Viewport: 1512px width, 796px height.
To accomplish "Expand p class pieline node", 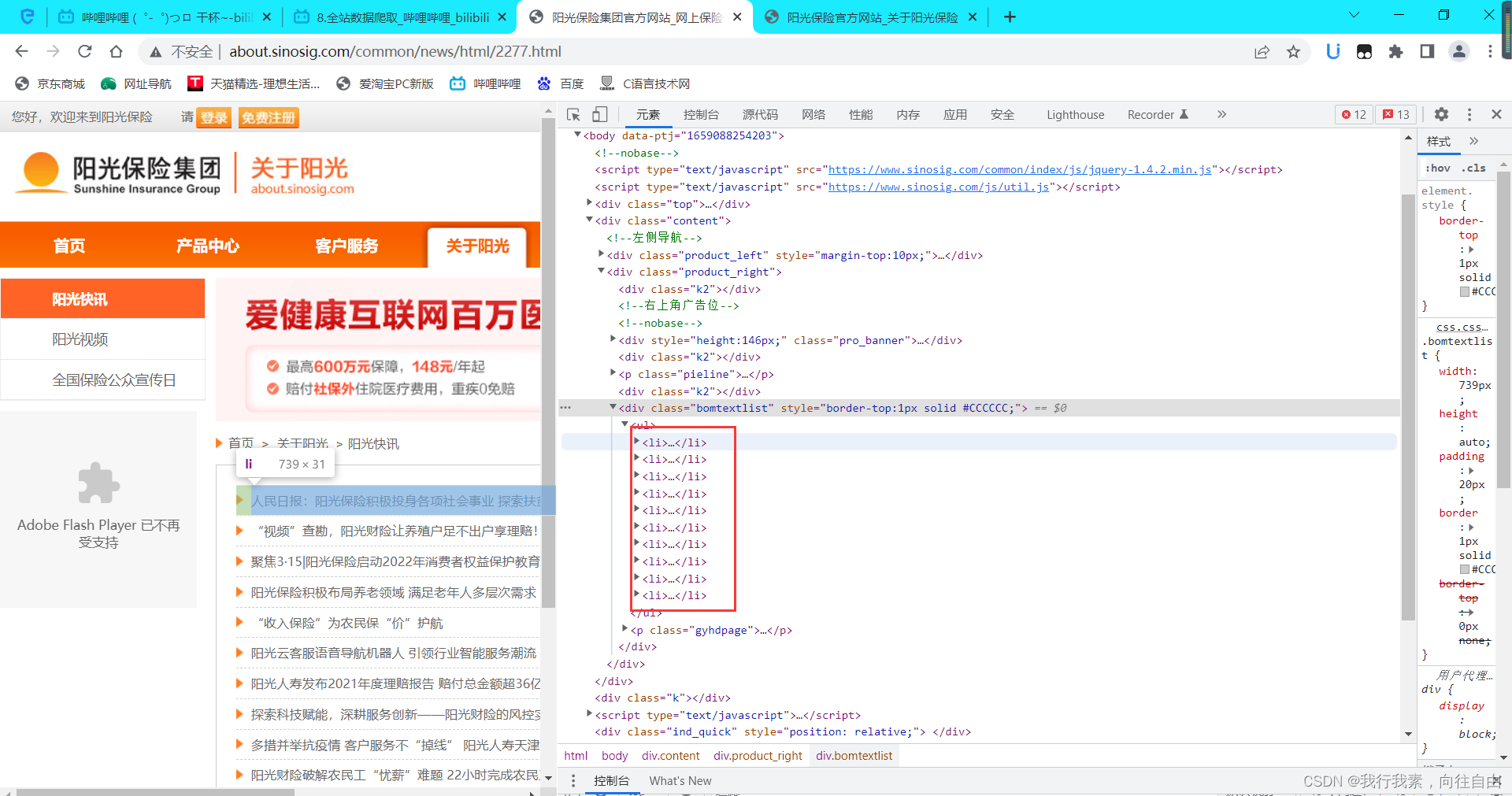I will [613, 372].
